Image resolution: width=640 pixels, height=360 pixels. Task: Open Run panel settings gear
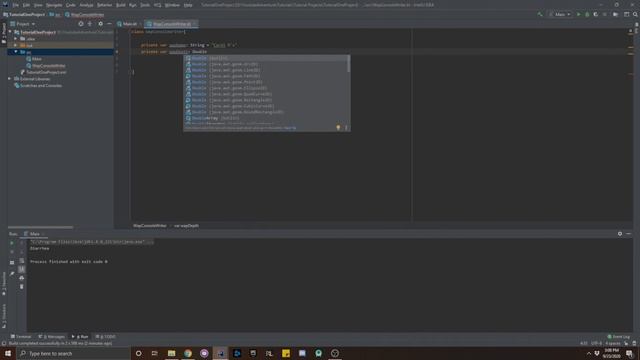click(x=620, y=234)
